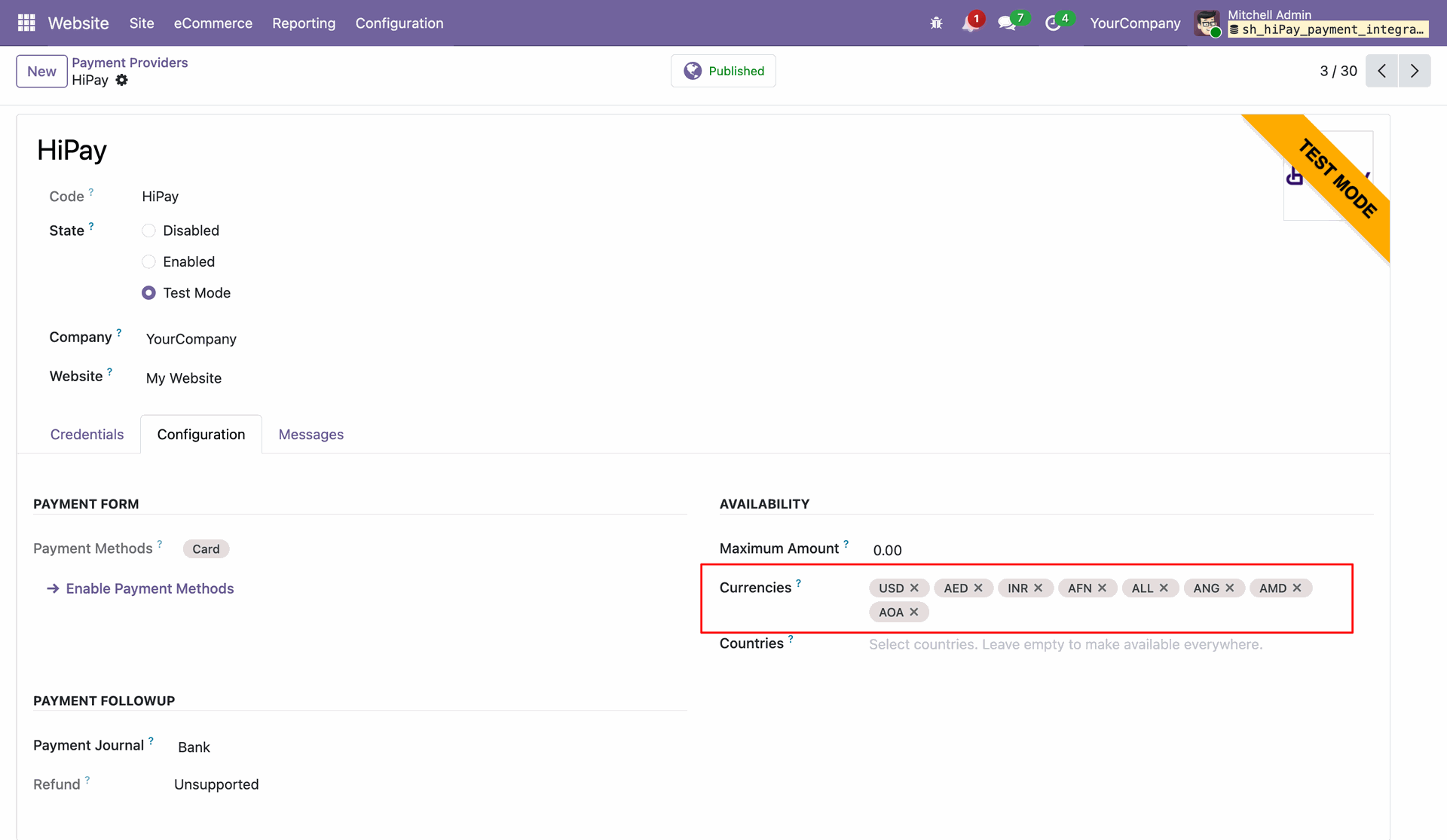Open the notification bell icon
This screenshot has width=1447, height=840.
970,23
